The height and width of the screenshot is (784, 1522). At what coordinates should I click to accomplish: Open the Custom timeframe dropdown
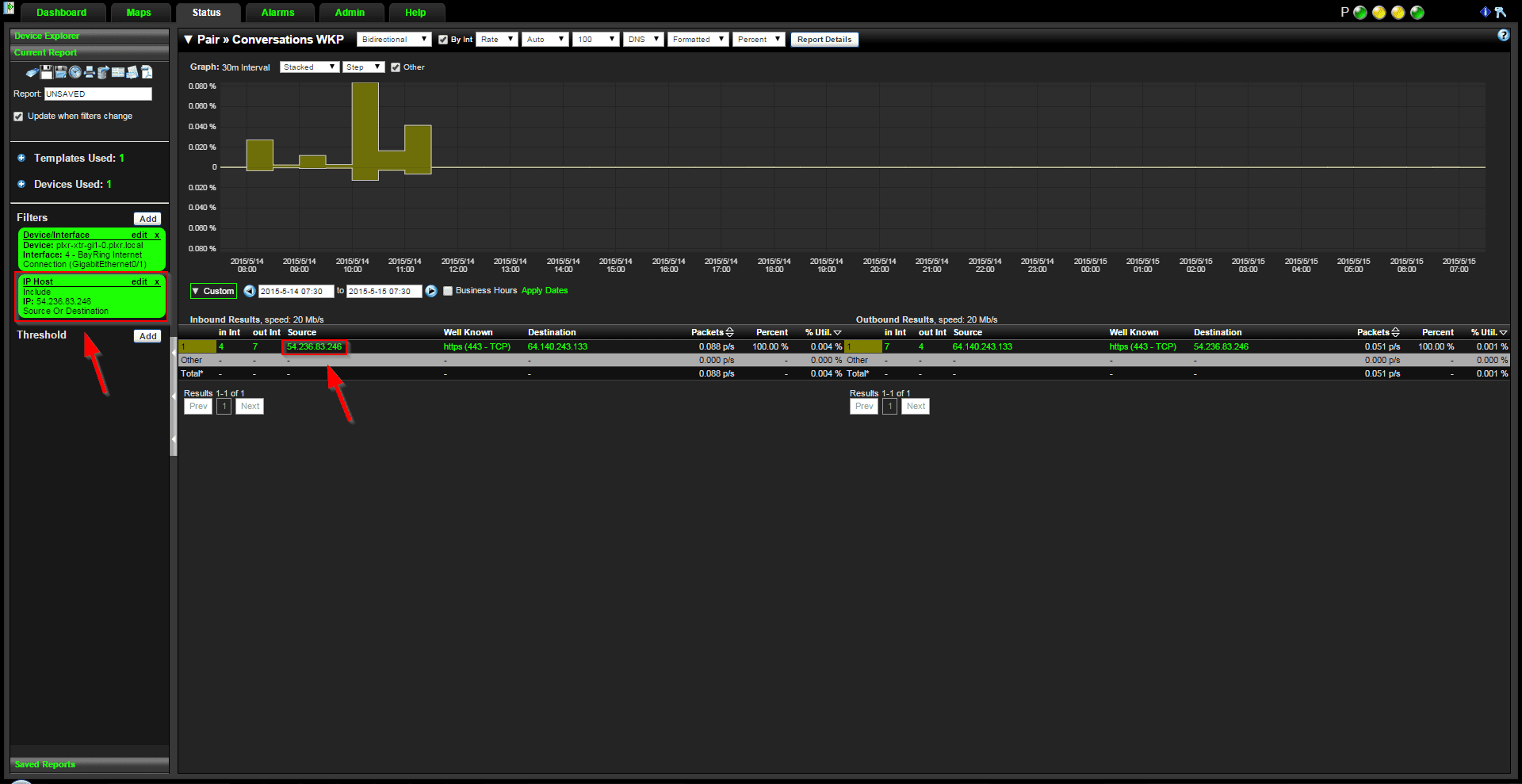click(213, 291)
